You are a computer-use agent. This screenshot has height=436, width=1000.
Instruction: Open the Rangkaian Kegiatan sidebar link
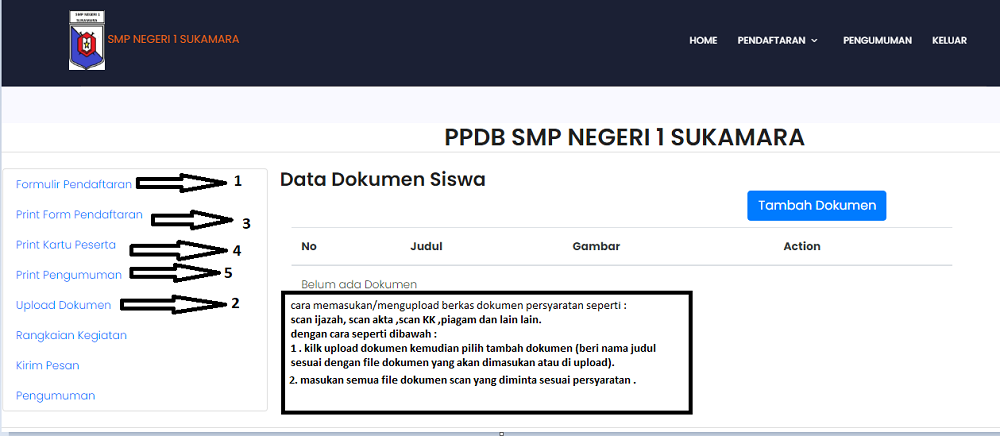tap(71, 335)
